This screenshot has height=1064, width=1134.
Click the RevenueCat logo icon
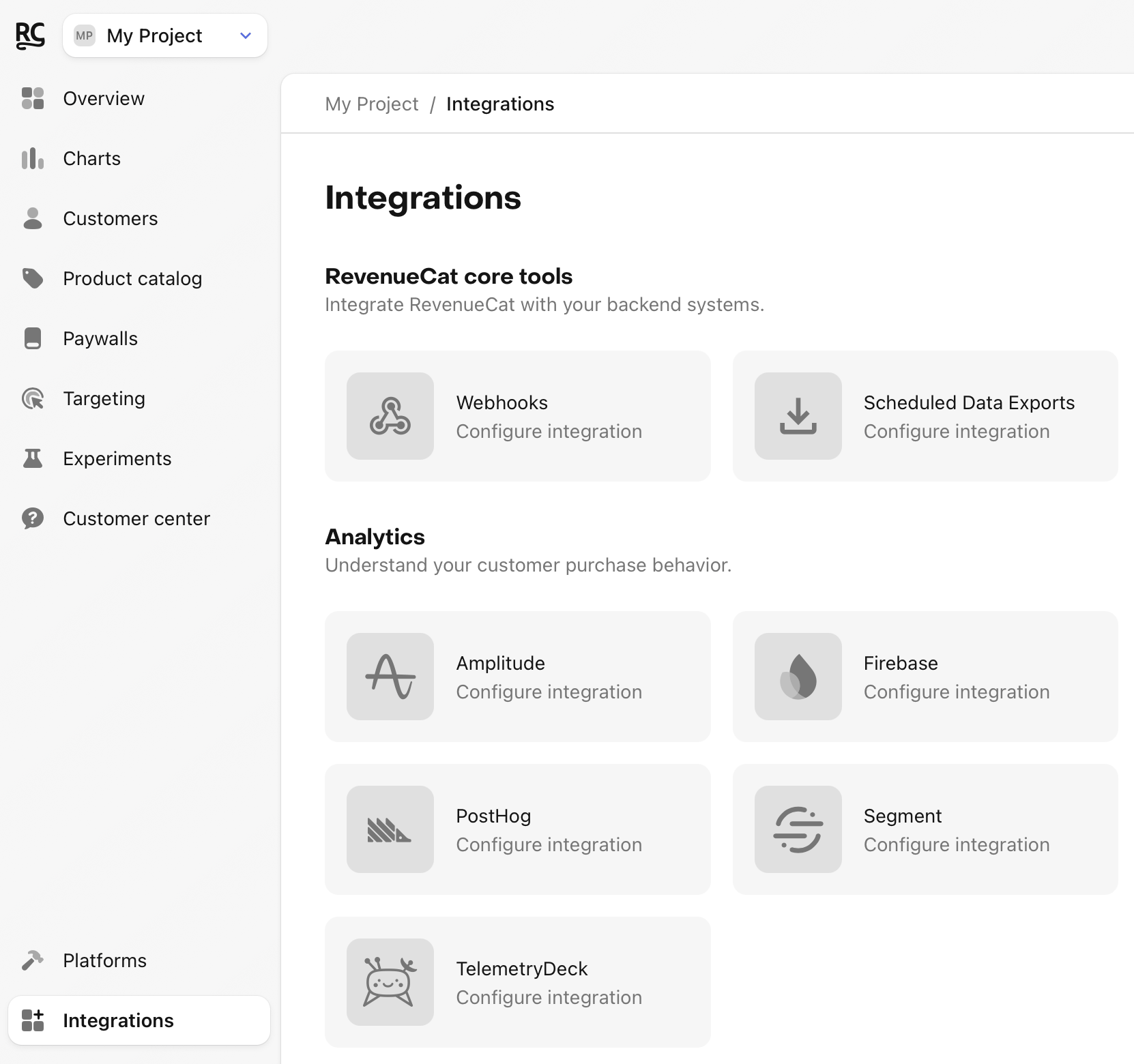coord(30,35)
